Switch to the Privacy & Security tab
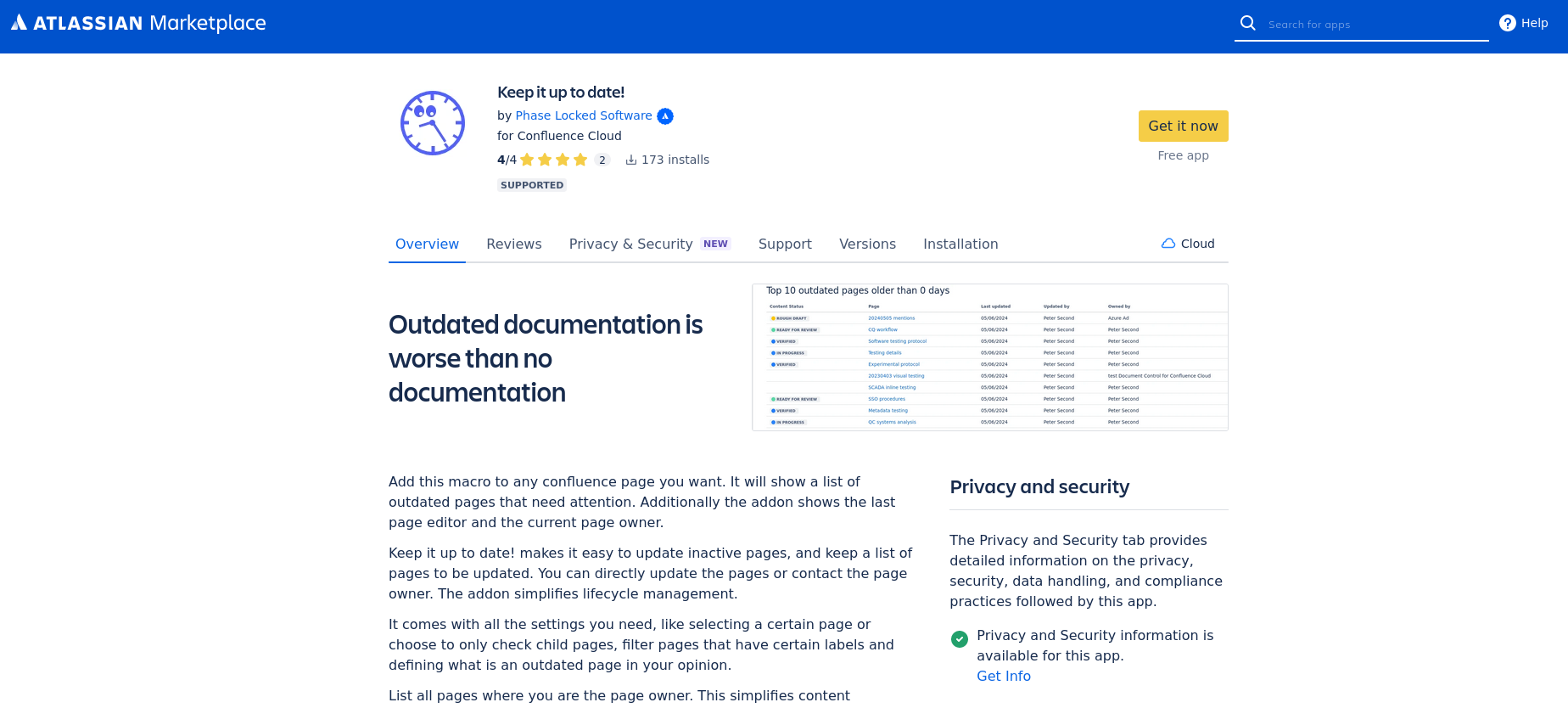This screenshot has width=1568, height=708. point(630,244)
